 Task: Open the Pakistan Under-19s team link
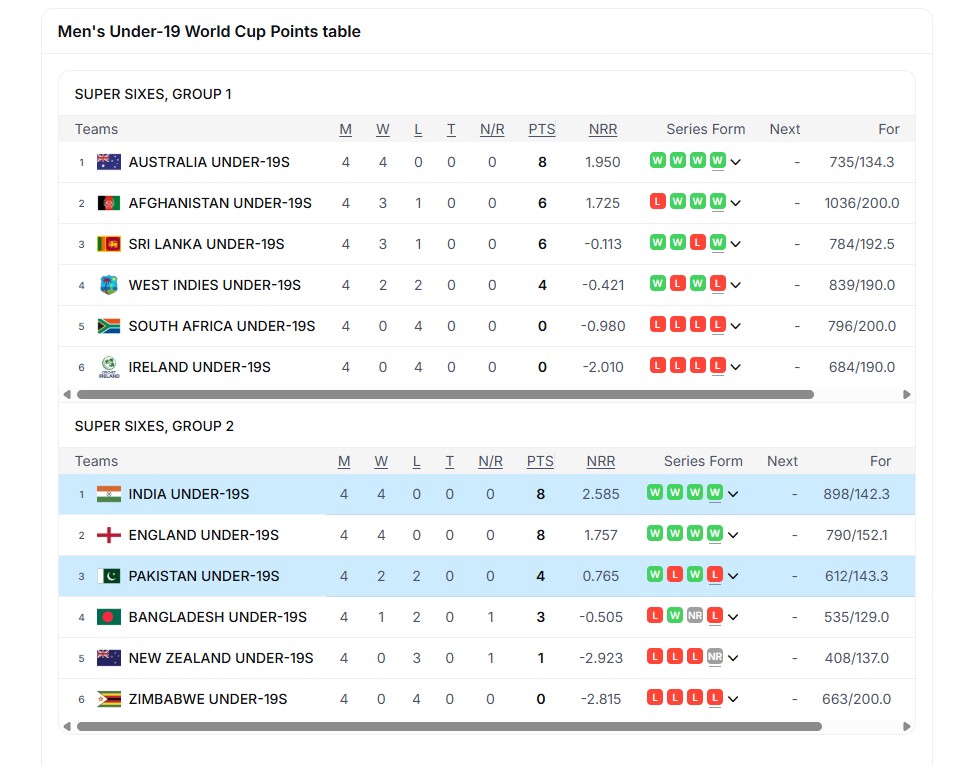click(204, 576)
